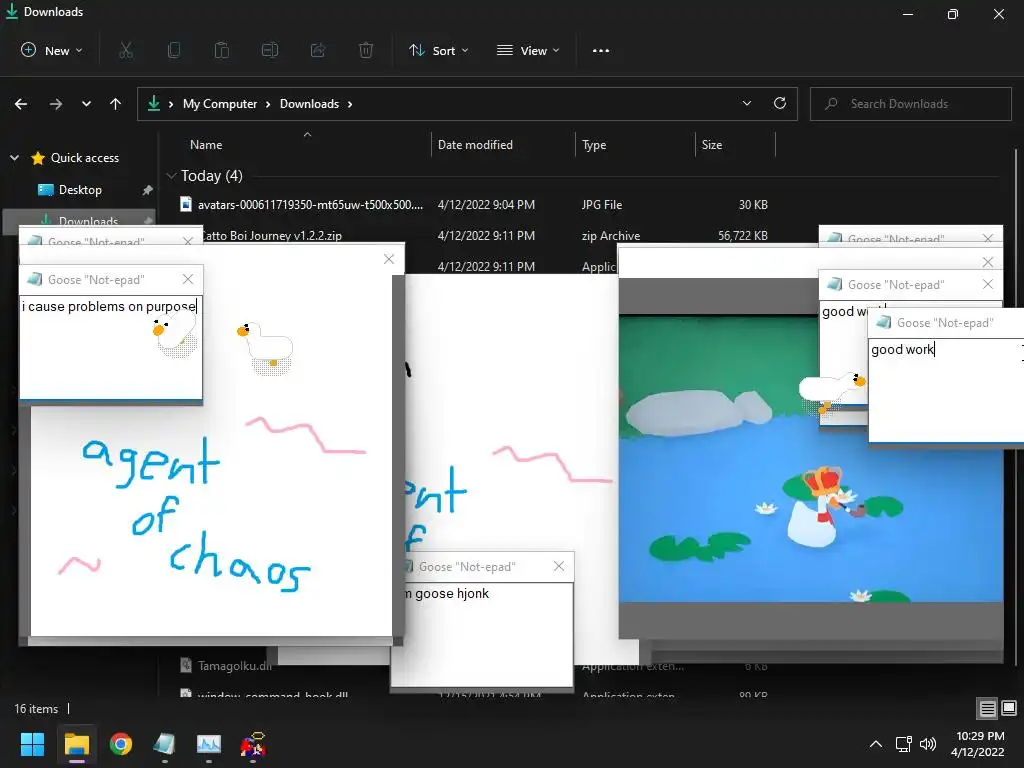The height and width of the screenshot is (768, 1024).
Task: Sort by Date modified column
Action: click(475, 145)
